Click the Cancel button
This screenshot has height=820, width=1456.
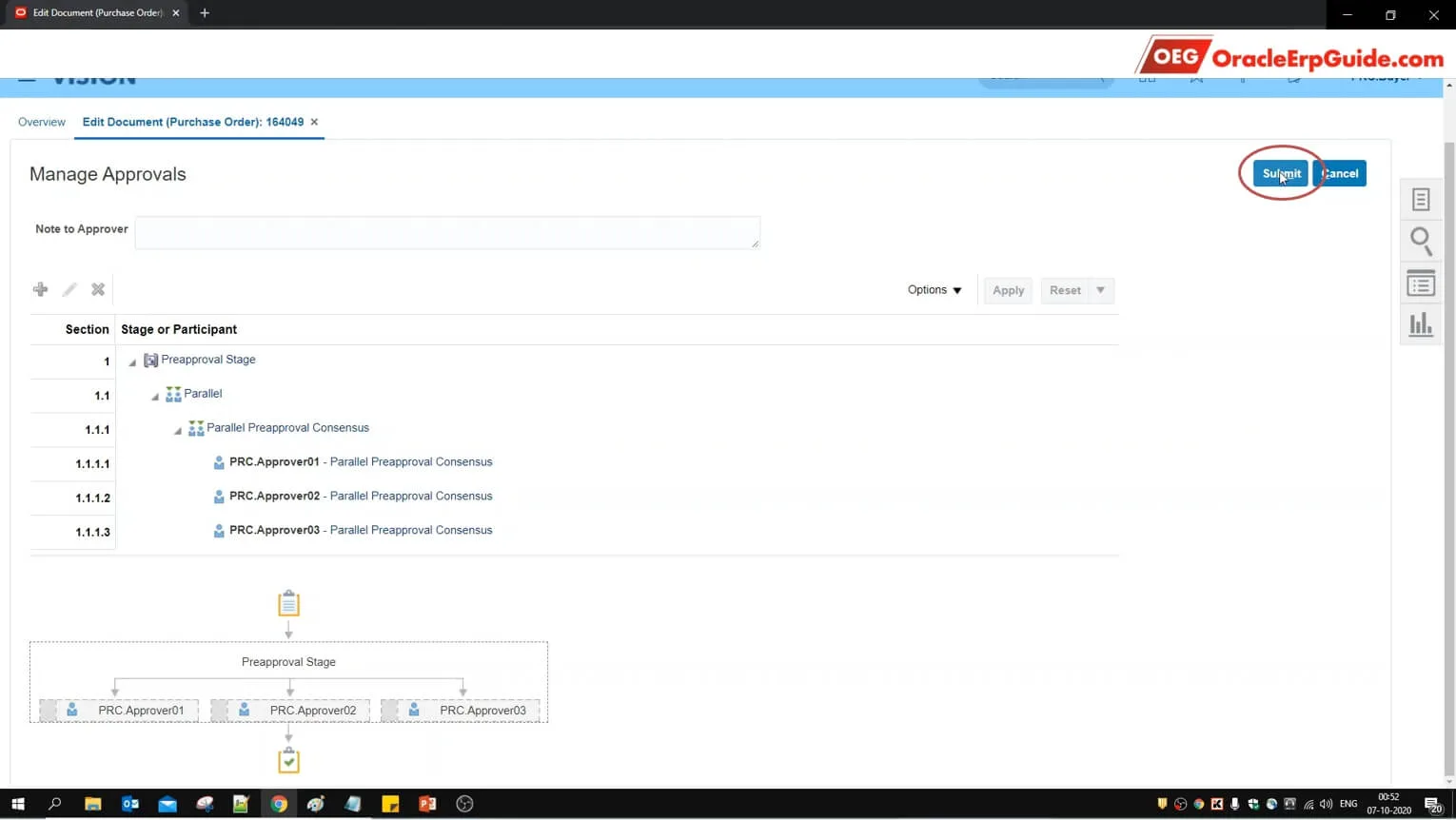pos(1339,173)
